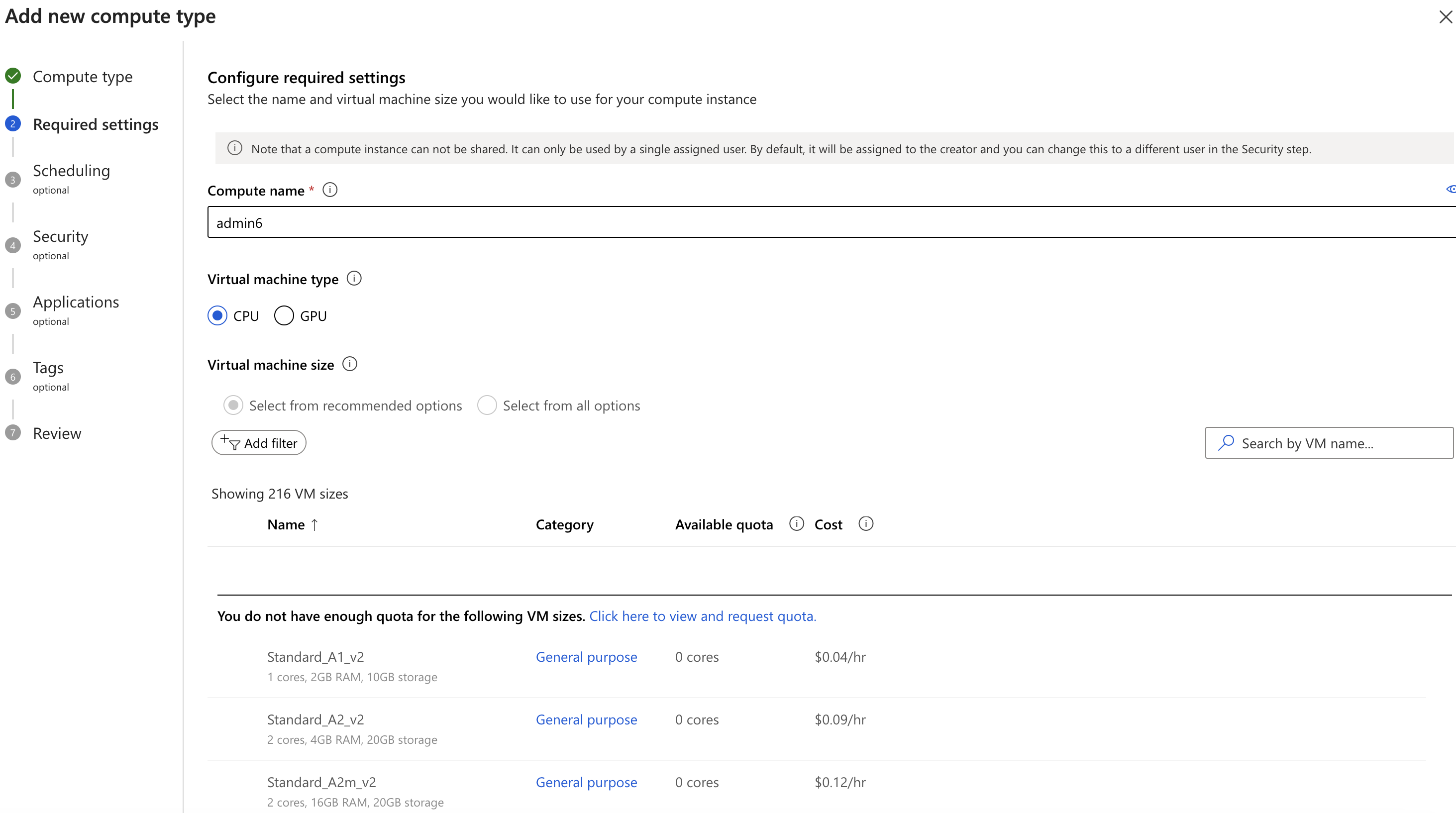Go to the Review step
The height and width of the screenshot is (813, 1456).
point(57,433)
